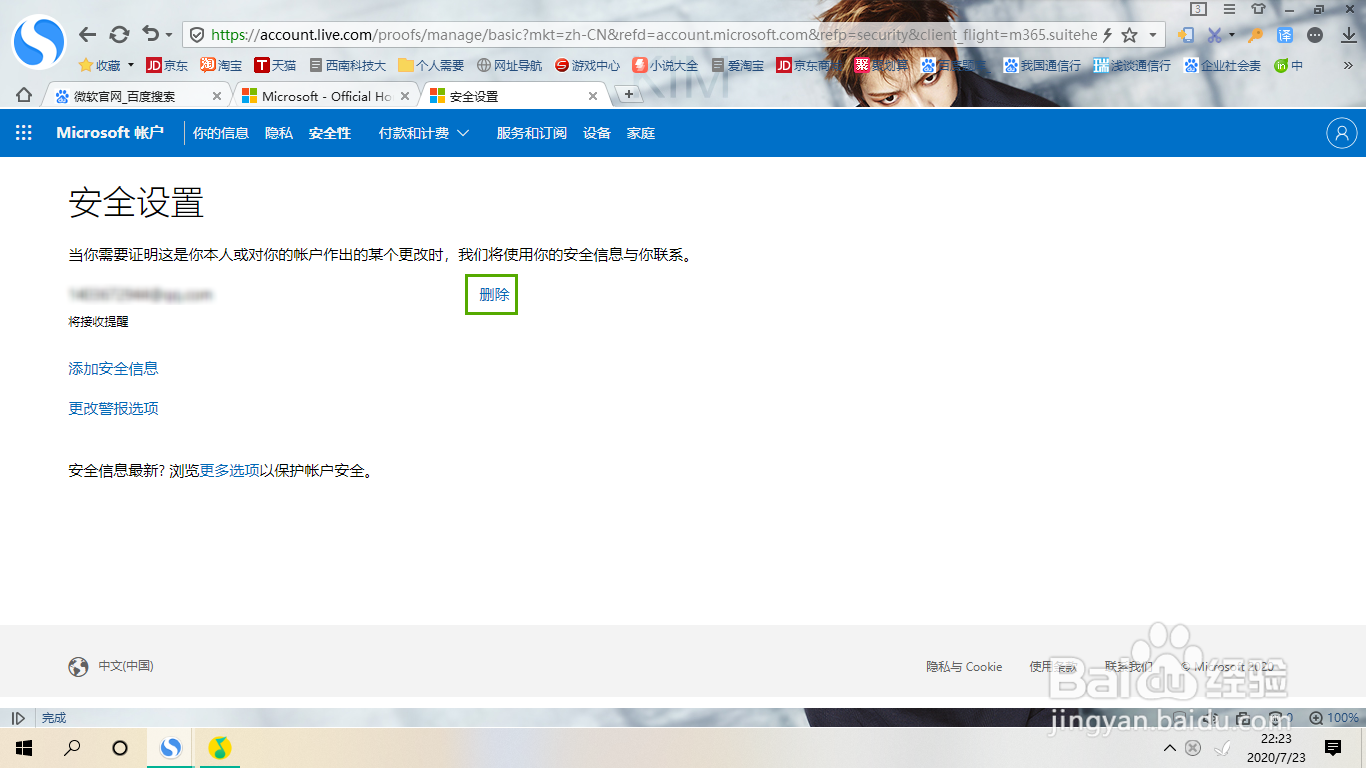Open the Microsoft apps grid icon
Image resolution: width=1366 pixels, height=768 pixels.
coord(23,132)
